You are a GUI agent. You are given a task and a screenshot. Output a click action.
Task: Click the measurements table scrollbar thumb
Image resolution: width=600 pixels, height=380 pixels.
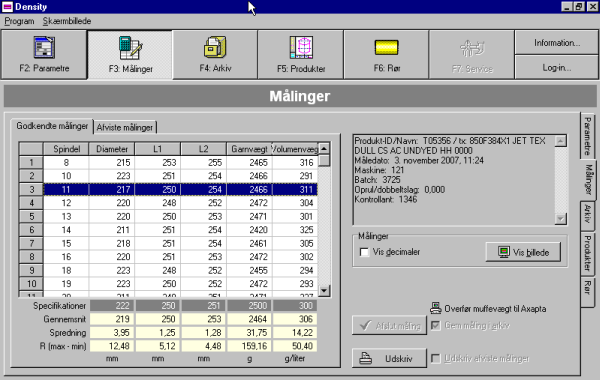pyautogui.click(x=324, y=160)
